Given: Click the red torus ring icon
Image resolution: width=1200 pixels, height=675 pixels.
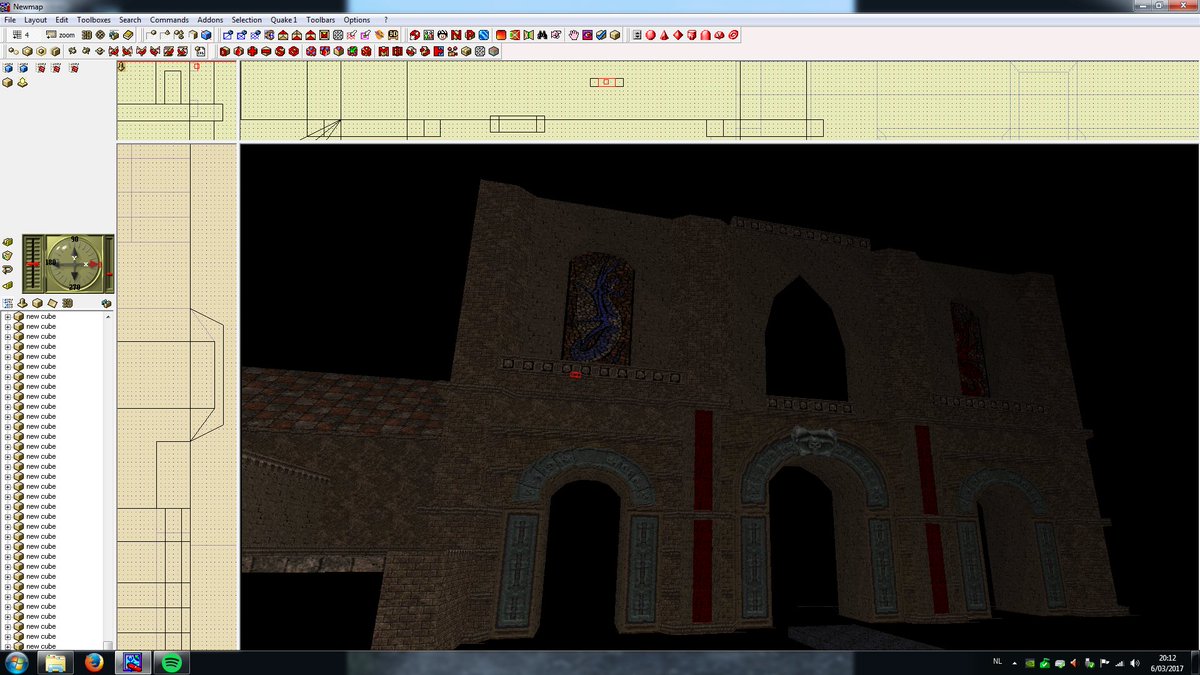Looking at the screenshot, I should click(733, 35).
